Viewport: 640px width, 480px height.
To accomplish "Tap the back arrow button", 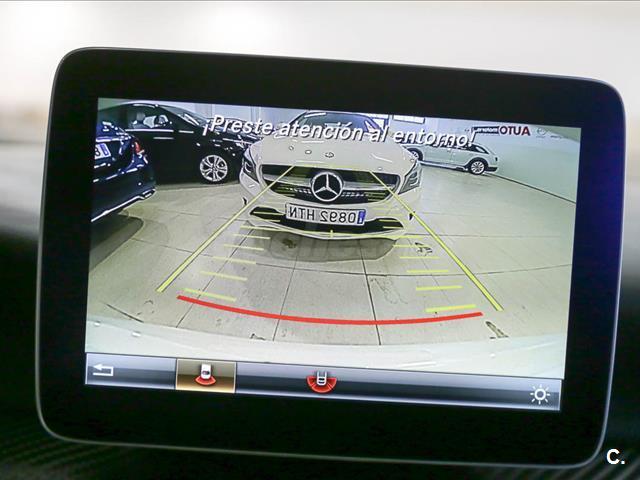I will (104, 371).
